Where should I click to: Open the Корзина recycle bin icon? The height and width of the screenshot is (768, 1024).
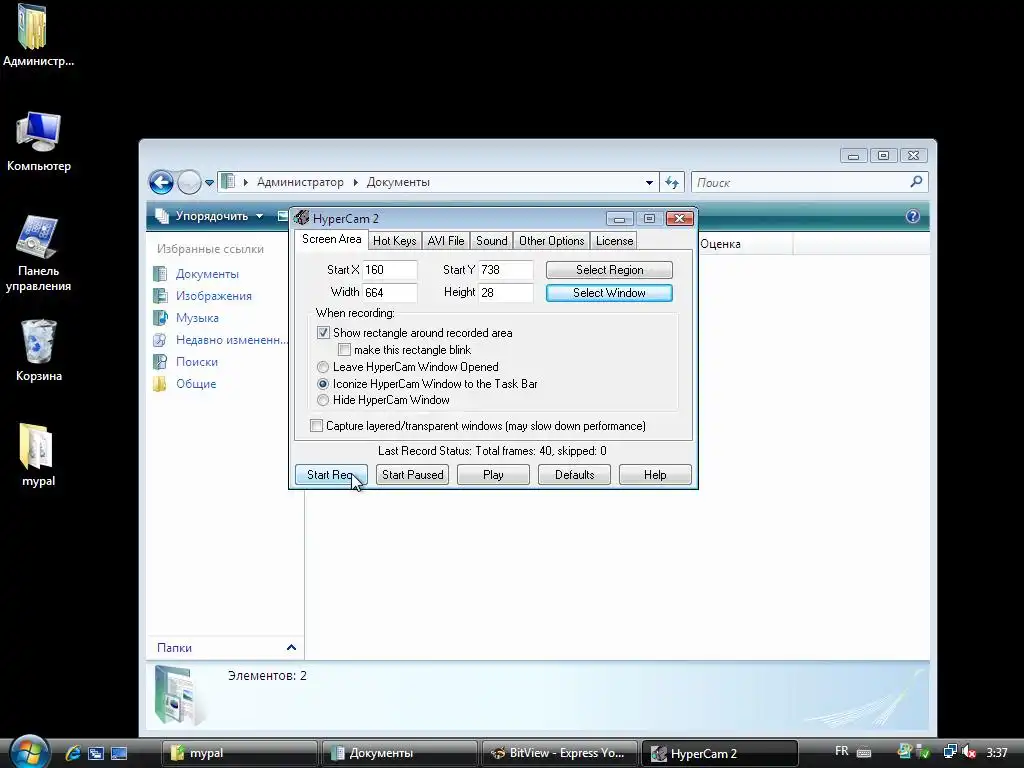coord(38,342)
